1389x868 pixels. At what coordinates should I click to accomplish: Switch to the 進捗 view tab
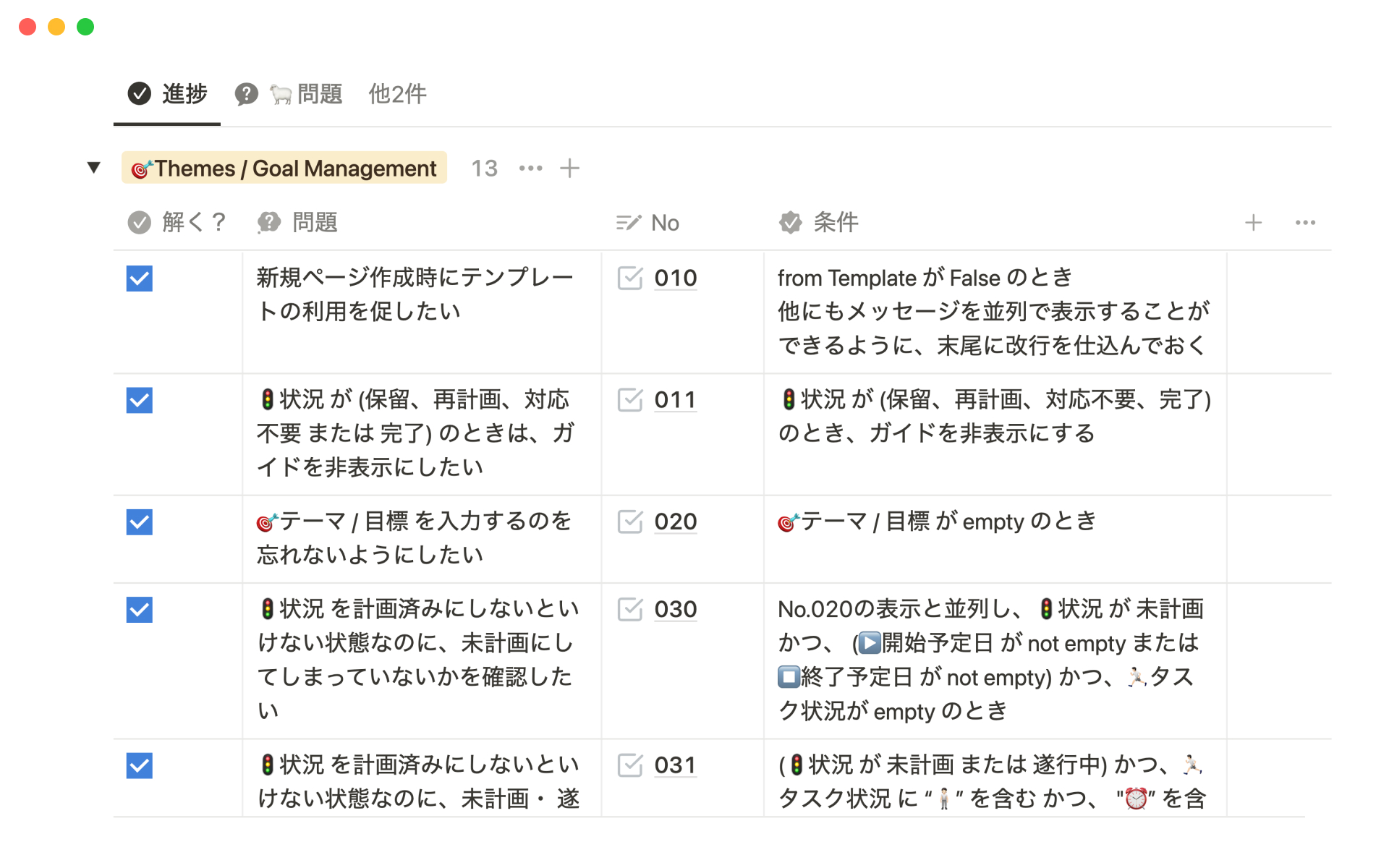[168, 94]
